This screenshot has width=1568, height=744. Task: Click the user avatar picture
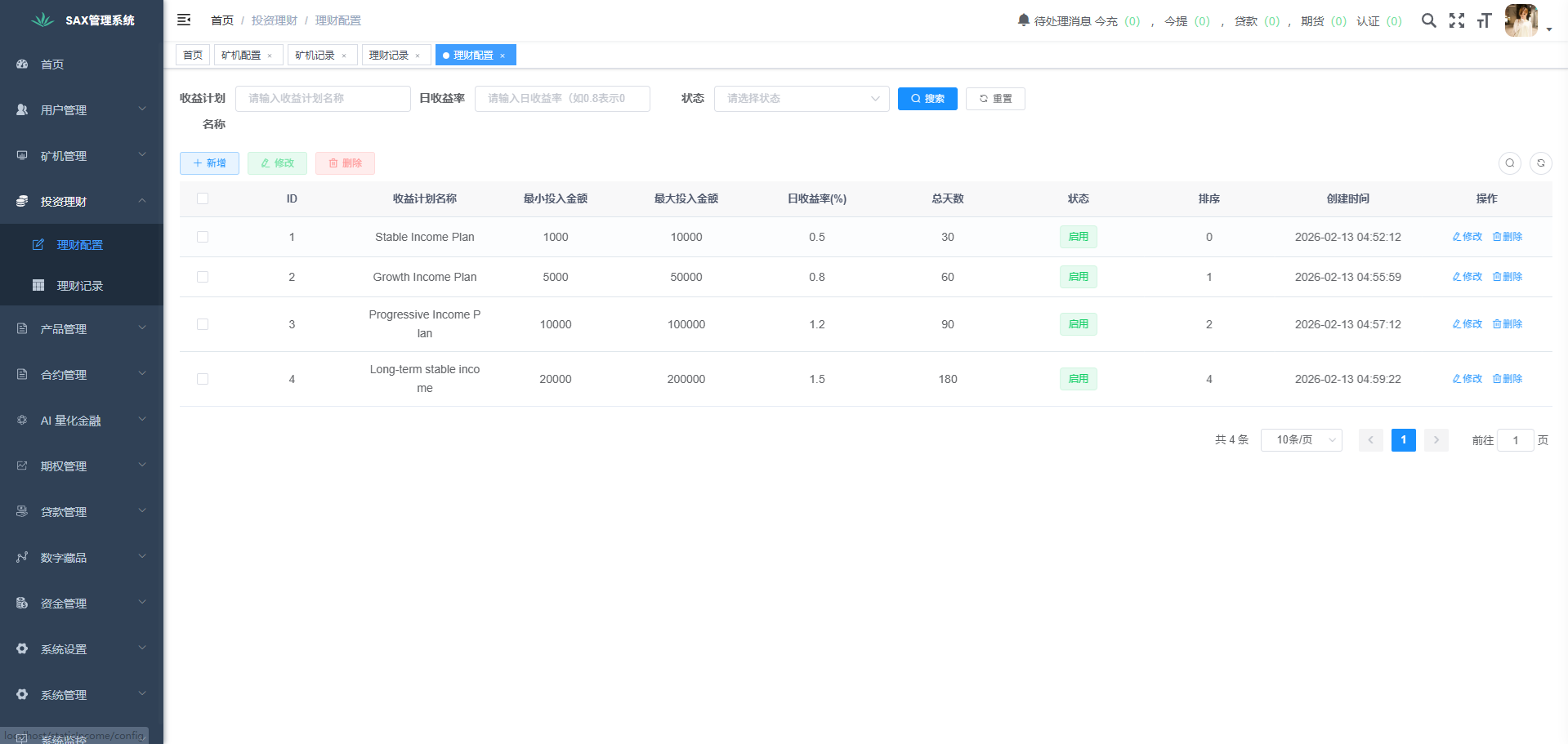(1521, 20)
